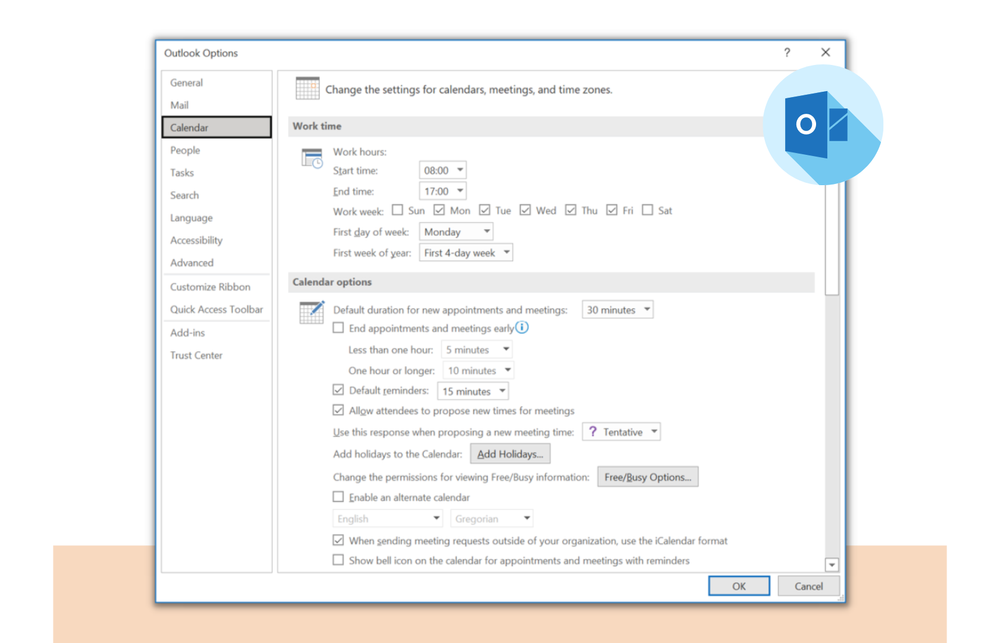Open the One hour or longer dropdown
1000x643 pixels.
[x=478, y=370]
